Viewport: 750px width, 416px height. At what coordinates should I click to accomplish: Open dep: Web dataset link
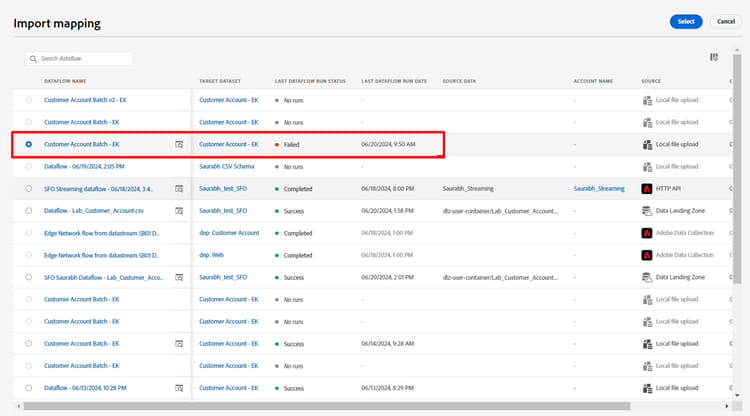click(x=211, y=255)
